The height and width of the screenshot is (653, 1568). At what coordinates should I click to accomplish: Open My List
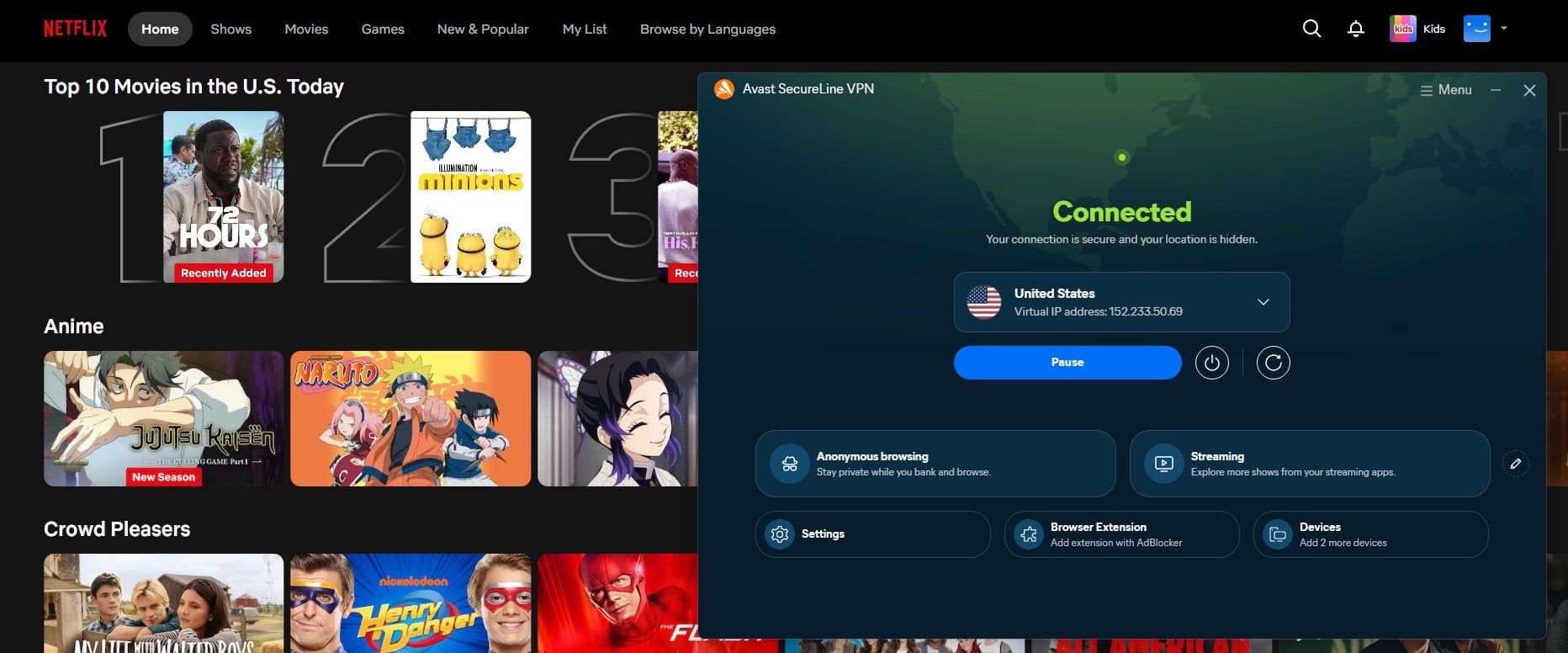[x=585, y=29]
